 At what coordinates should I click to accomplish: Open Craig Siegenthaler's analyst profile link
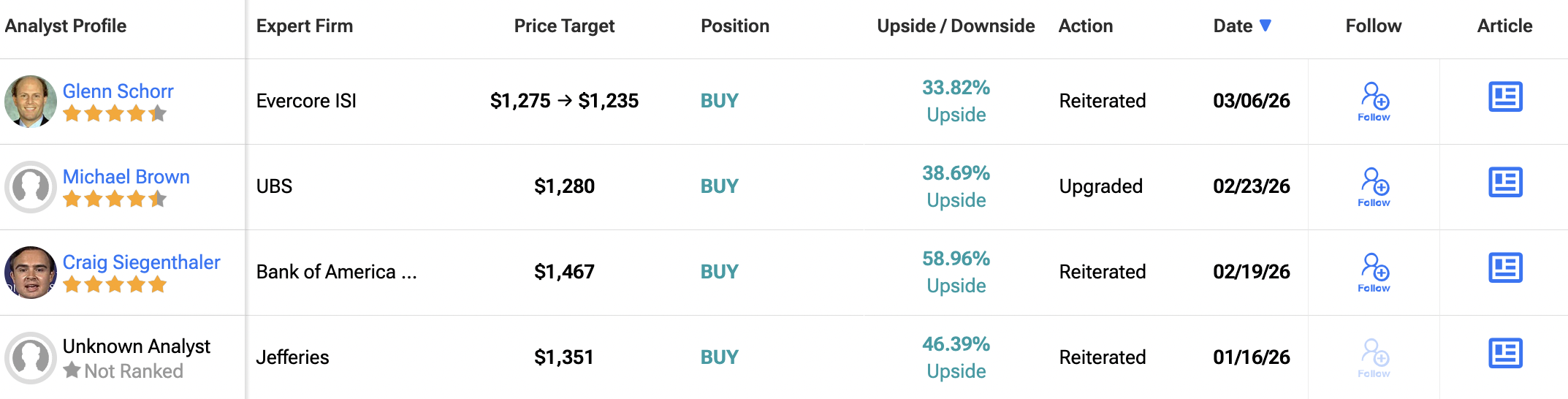(x=142, y=262)
